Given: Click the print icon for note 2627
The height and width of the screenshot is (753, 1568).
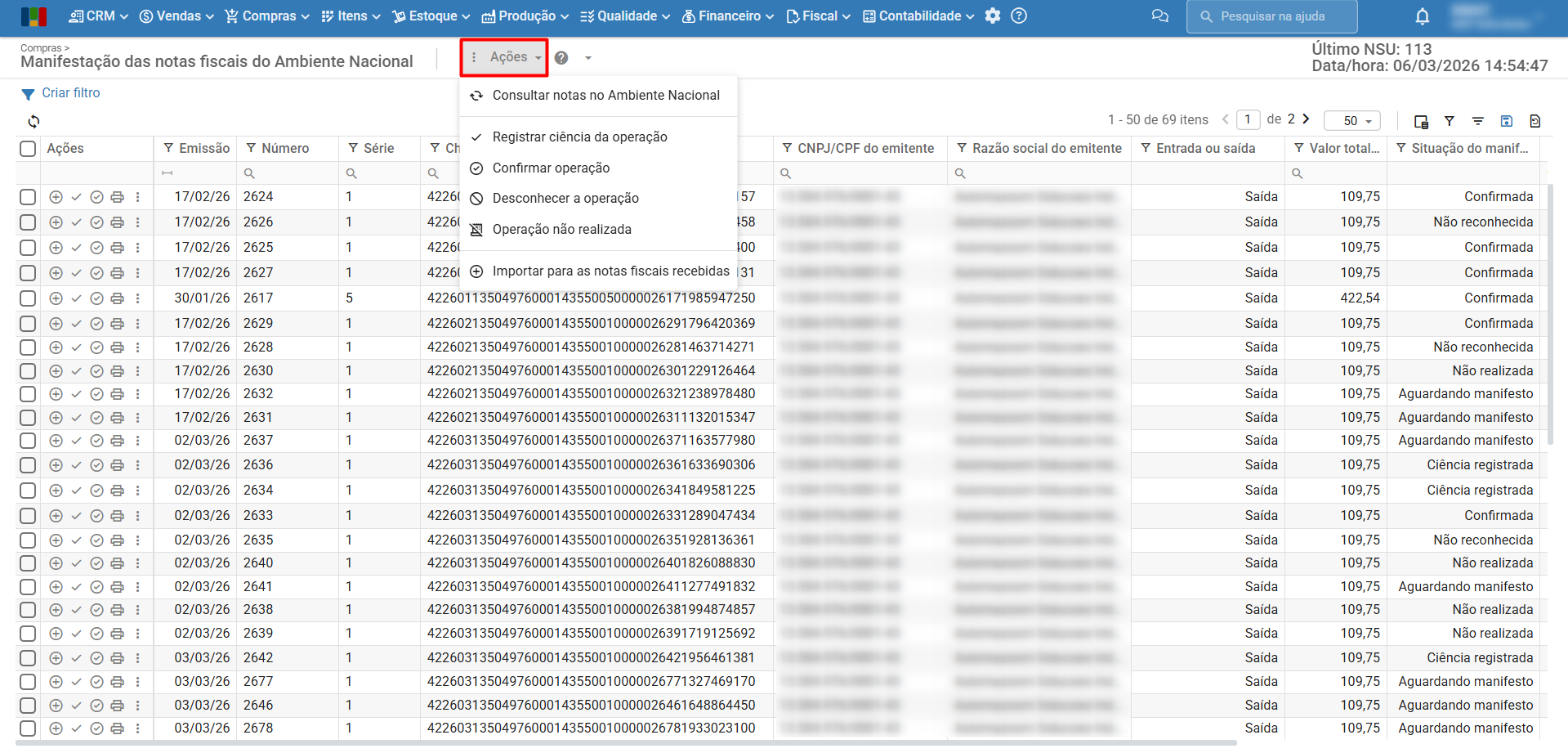Looking at the screenshot, I should (x=117, y=273).
